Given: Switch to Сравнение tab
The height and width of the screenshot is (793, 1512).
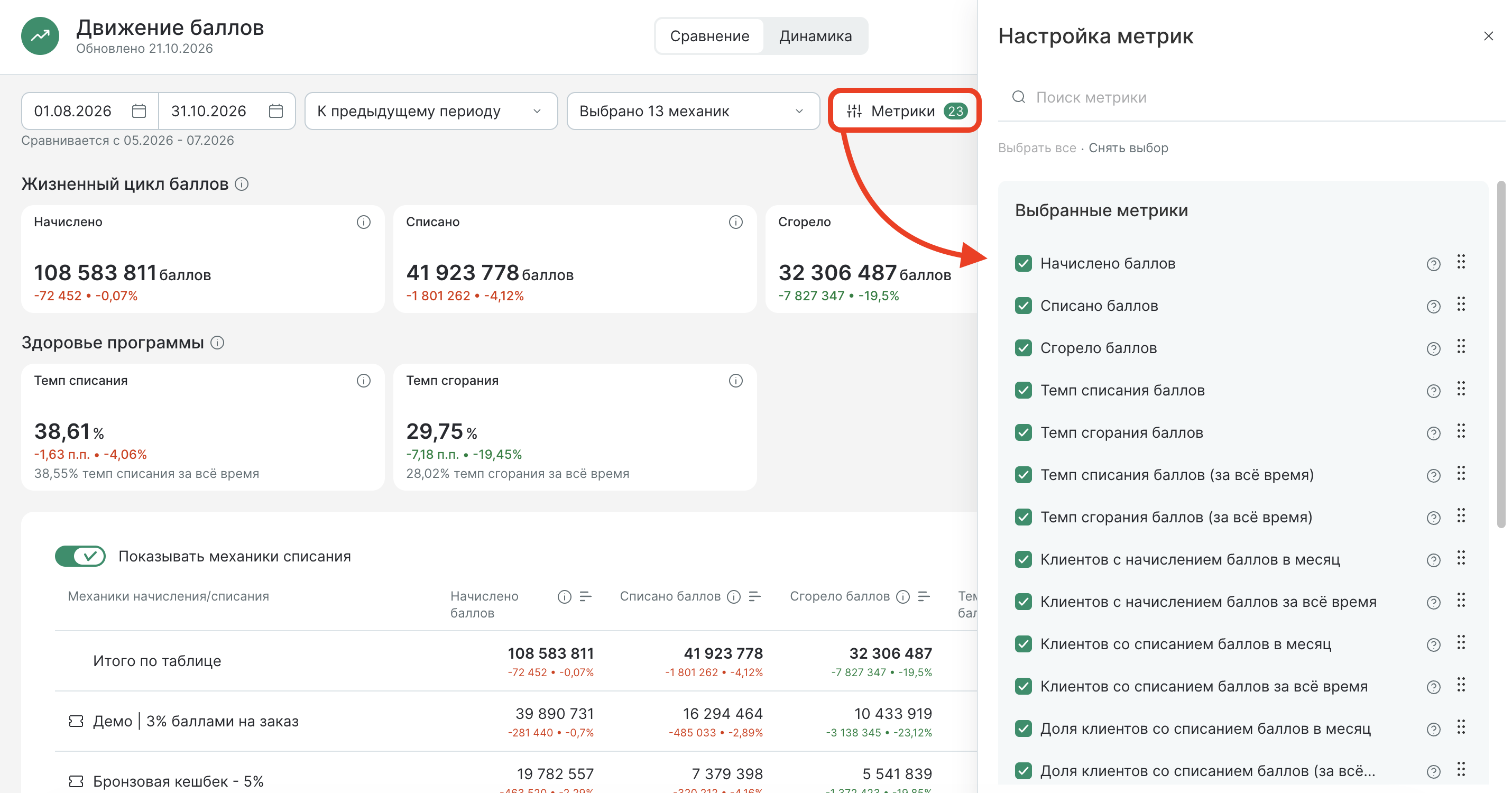Looking at the screenshot, I should point(709,36).
